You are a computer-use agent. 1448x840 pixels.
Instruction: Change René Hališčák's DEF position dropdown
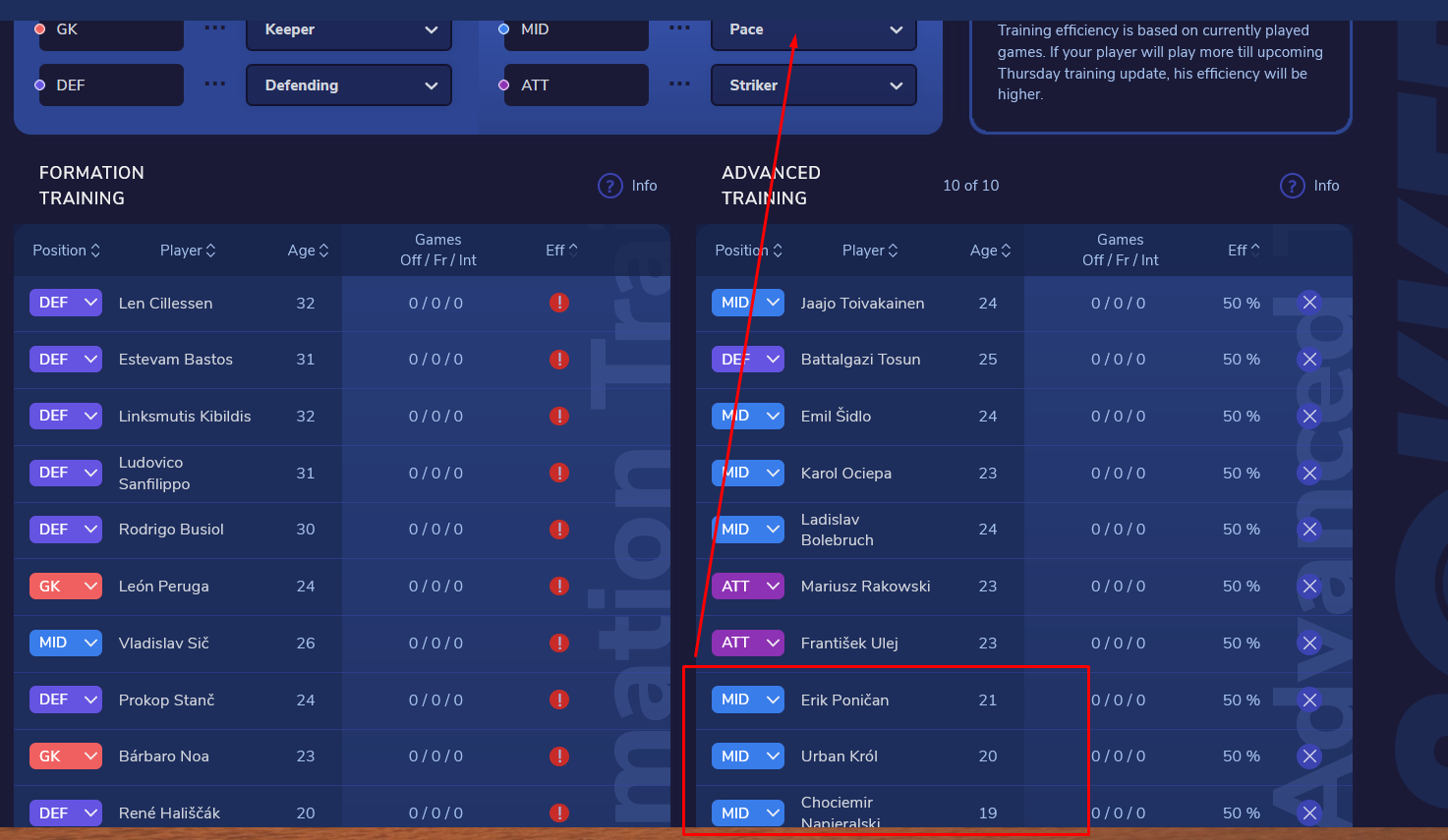[x=66, y=813]
